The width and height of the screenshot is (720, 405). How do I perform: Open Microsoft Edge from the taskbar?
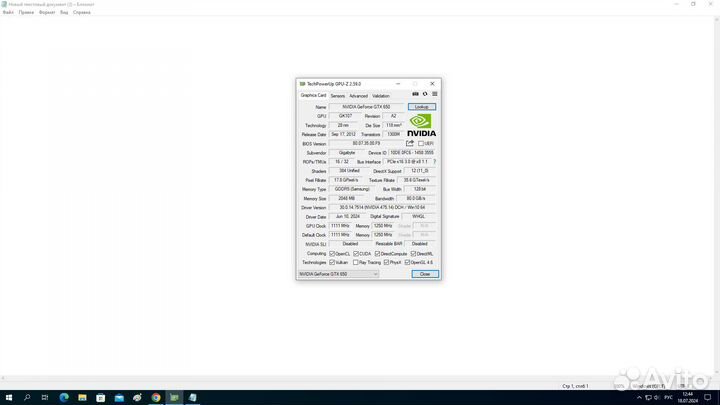pyautogui.click(x=64, y=398)
